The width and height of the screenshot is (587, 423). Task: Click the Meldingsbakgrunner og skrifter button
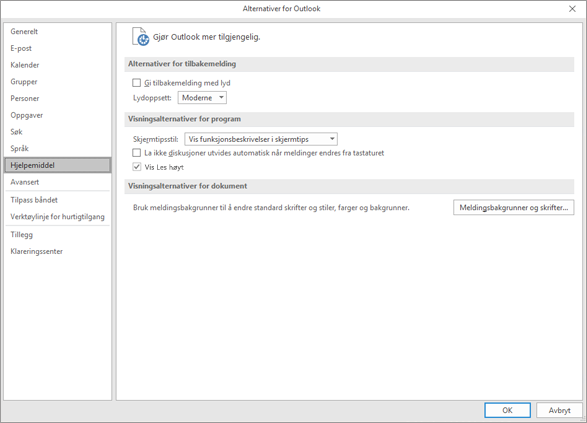point(513,207)
